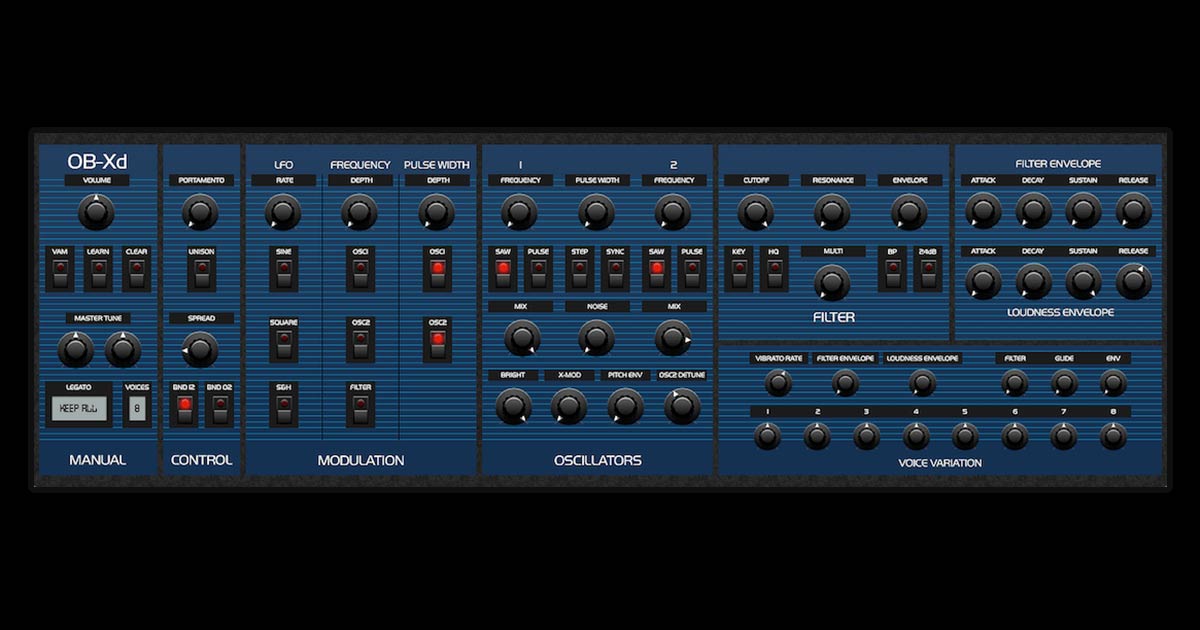Click oscillator 1 MIX knob
This screenshot has width=1200, height=630.
pyautogui.click(x=522, y=338)
